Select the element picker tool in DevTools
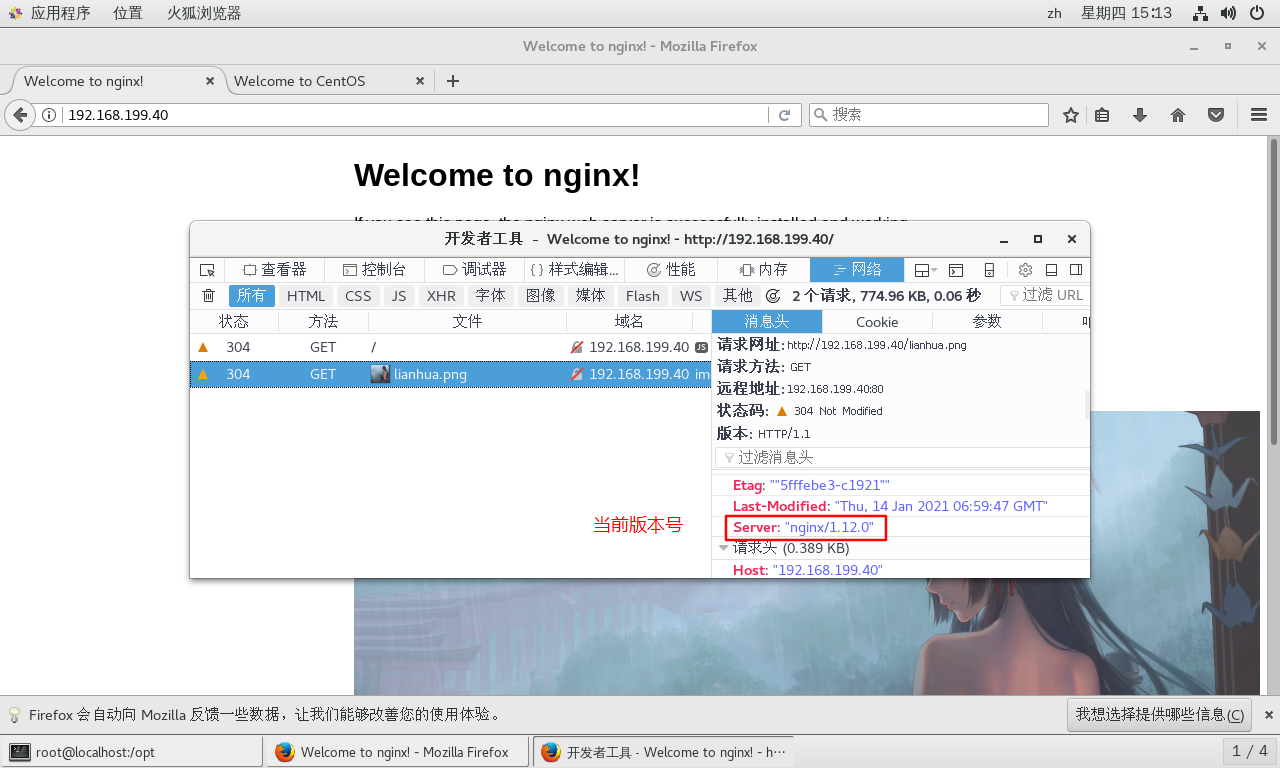Viewport: 1280px width, 768px height. (x=206, y=269)
